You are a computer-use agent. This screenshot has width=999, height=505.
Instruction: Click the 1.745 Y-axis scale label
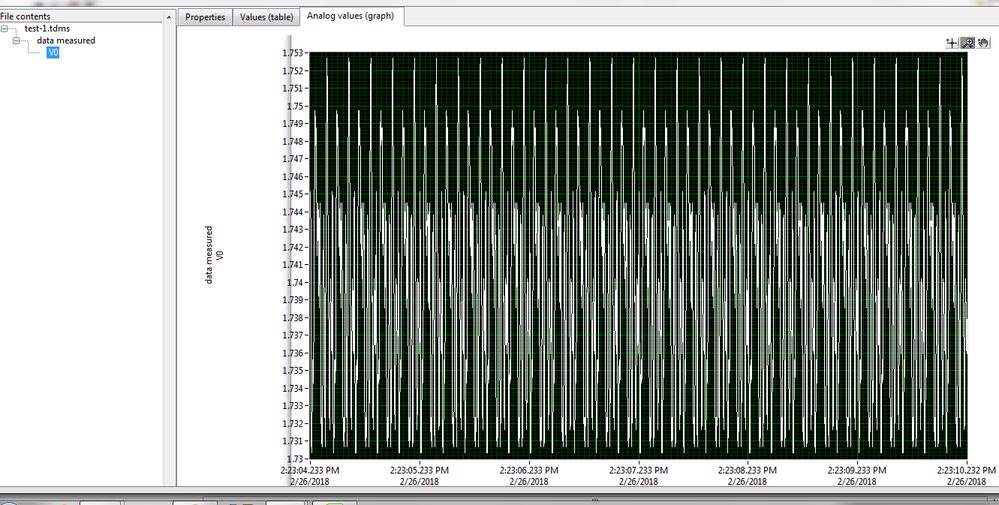(x=292, y=194)
